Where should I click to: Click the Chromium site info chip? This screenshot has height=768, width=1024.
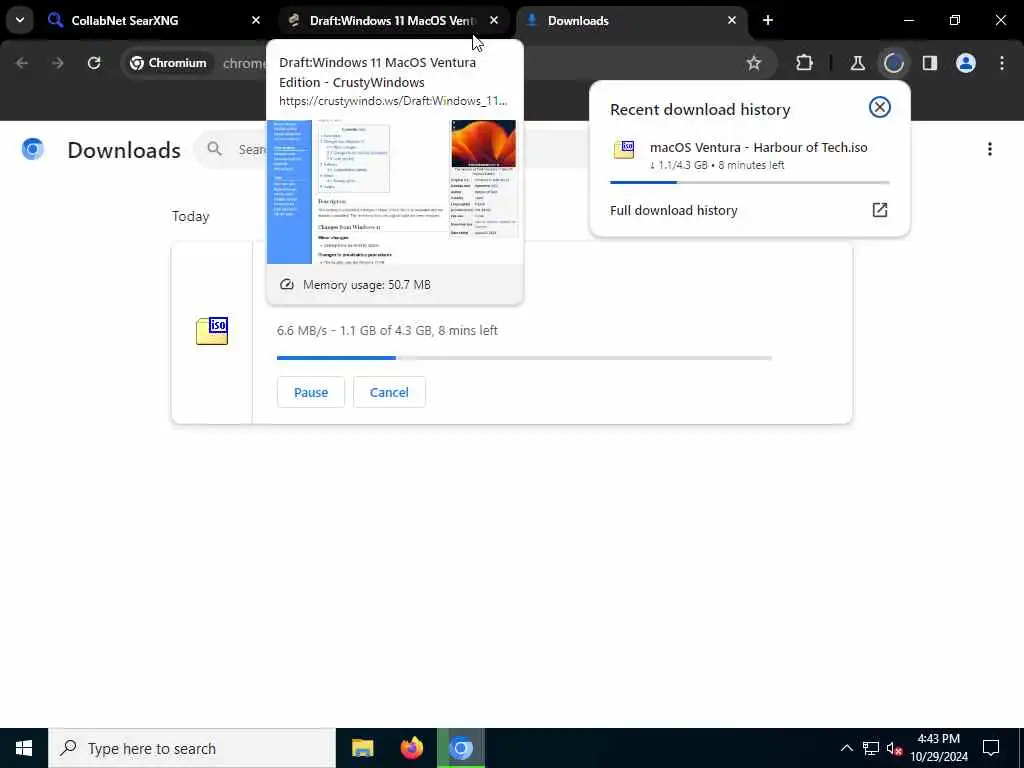tap(168, 63)
